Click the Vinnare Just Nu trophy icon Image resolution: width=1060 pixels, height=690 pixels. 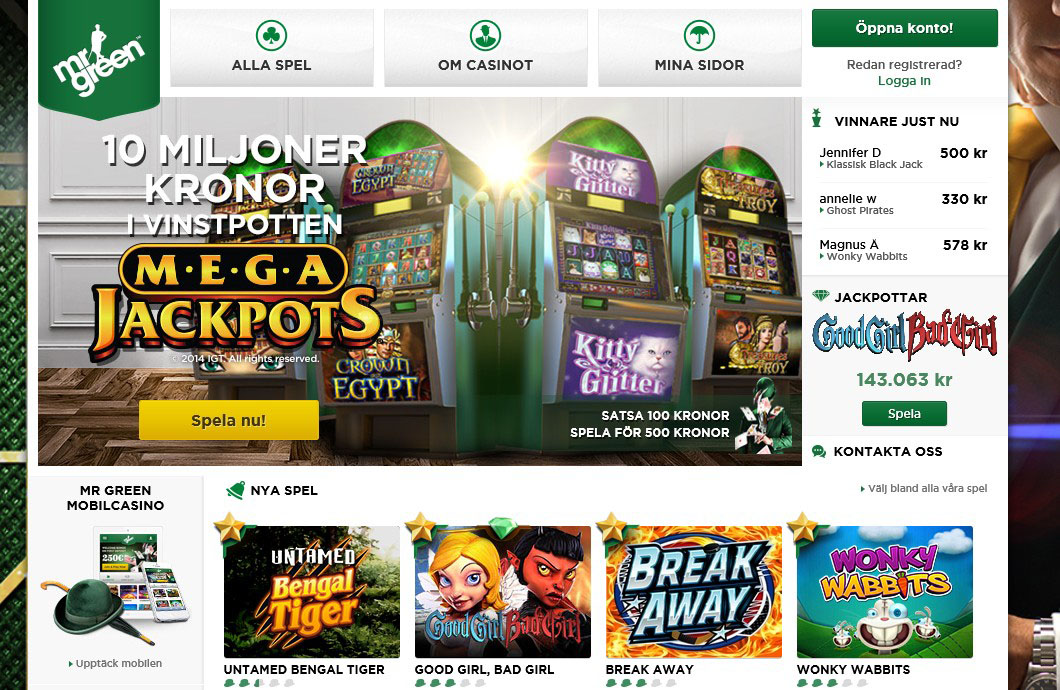(817, 118)
